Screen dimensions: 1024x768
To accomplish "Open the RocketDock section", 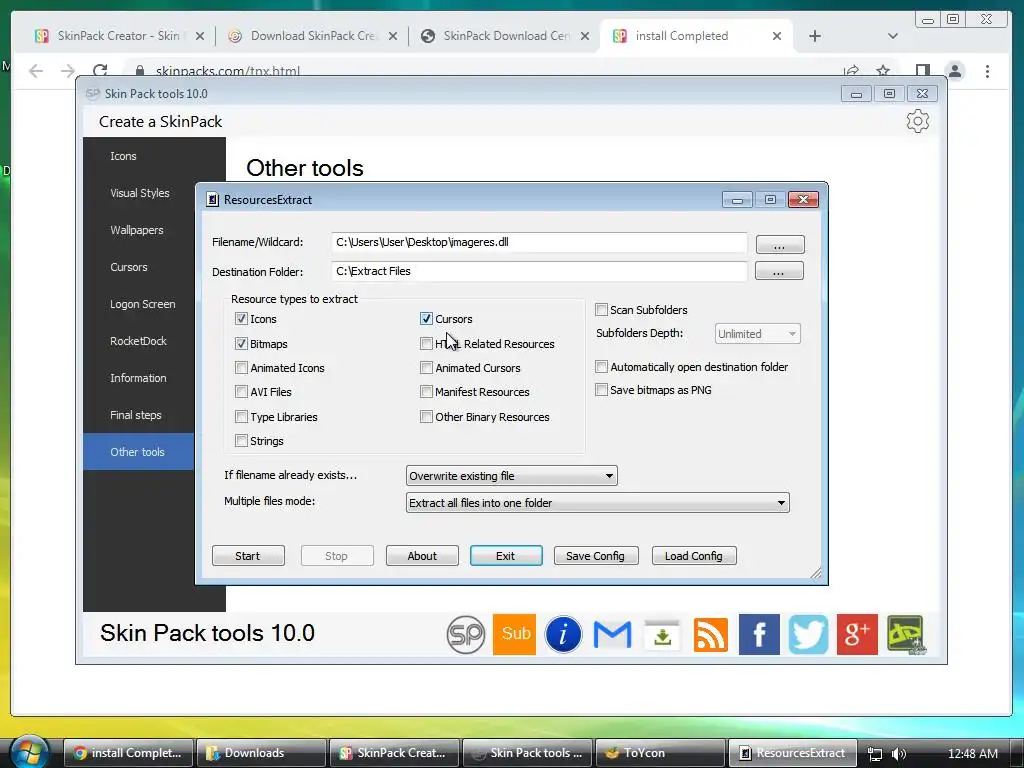I will tap(138, 341).
